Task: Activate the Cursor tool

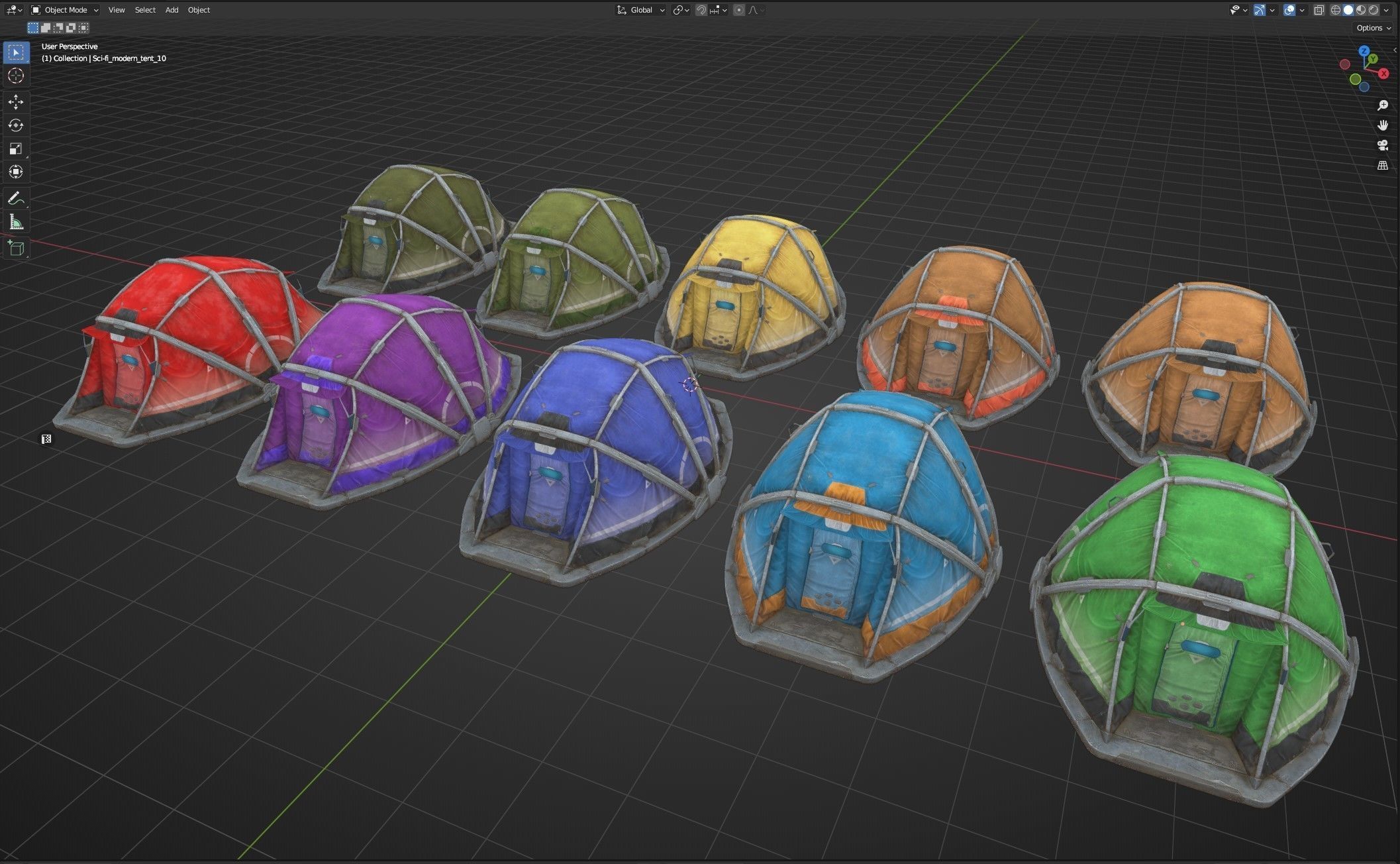Action: click(16, 76)
